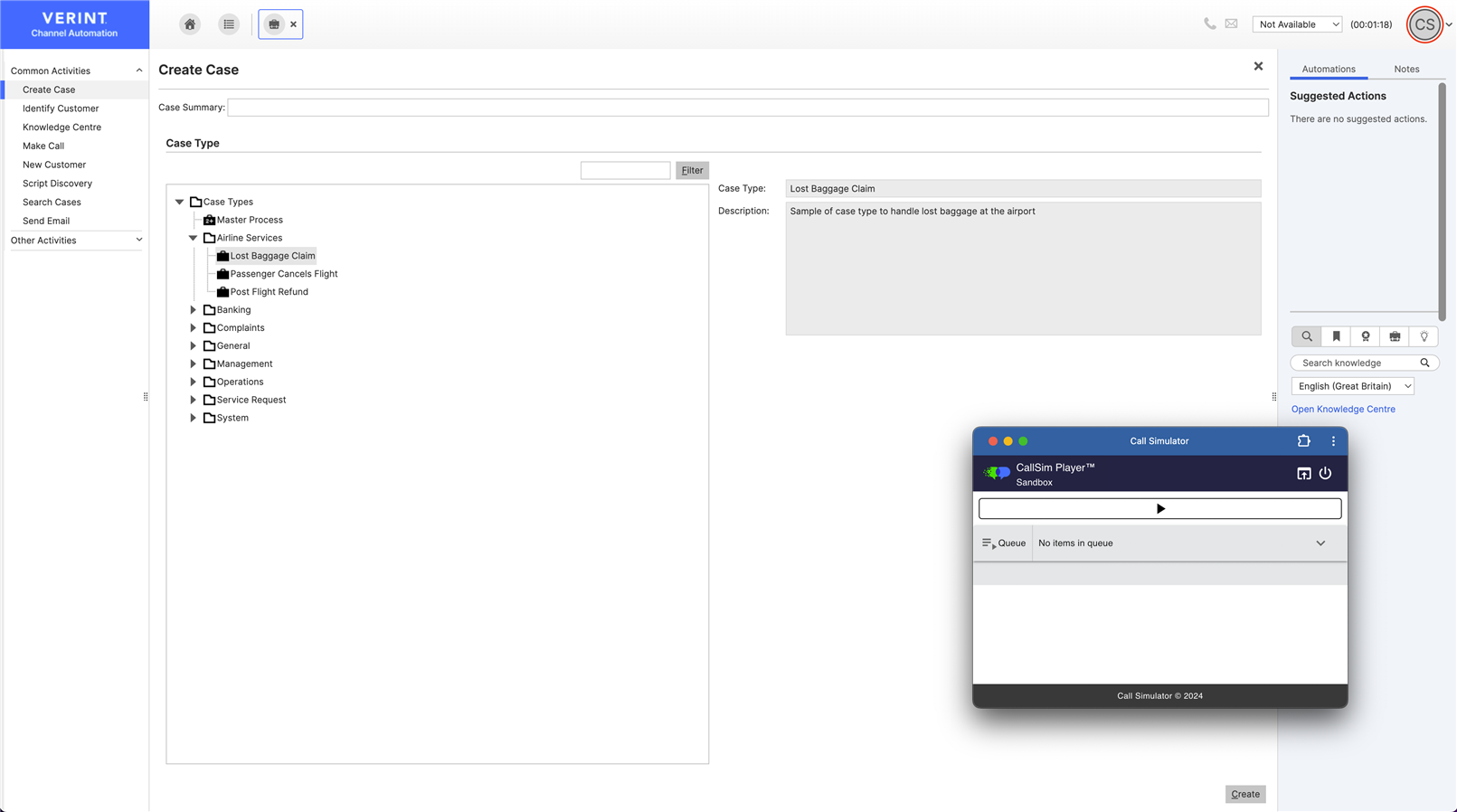
Task: Go to the Home icon
Action: point(190,24)
